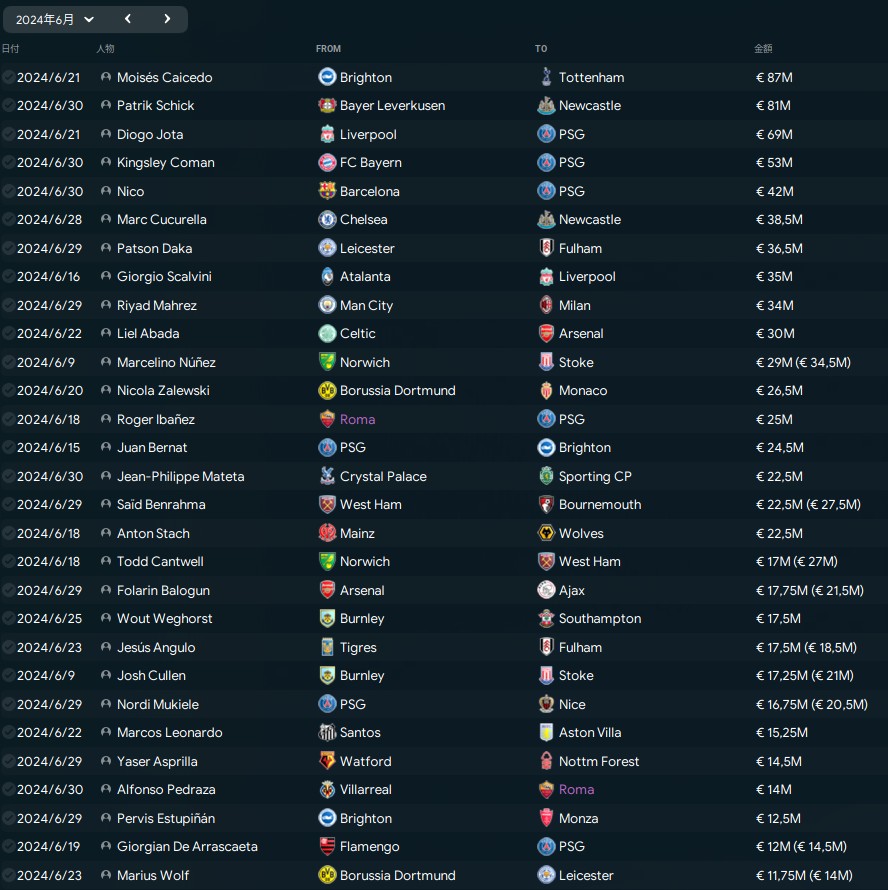Select the 2024/6/16 date cell
This screenshot has width=888, height=890.
tap(48, 276)
